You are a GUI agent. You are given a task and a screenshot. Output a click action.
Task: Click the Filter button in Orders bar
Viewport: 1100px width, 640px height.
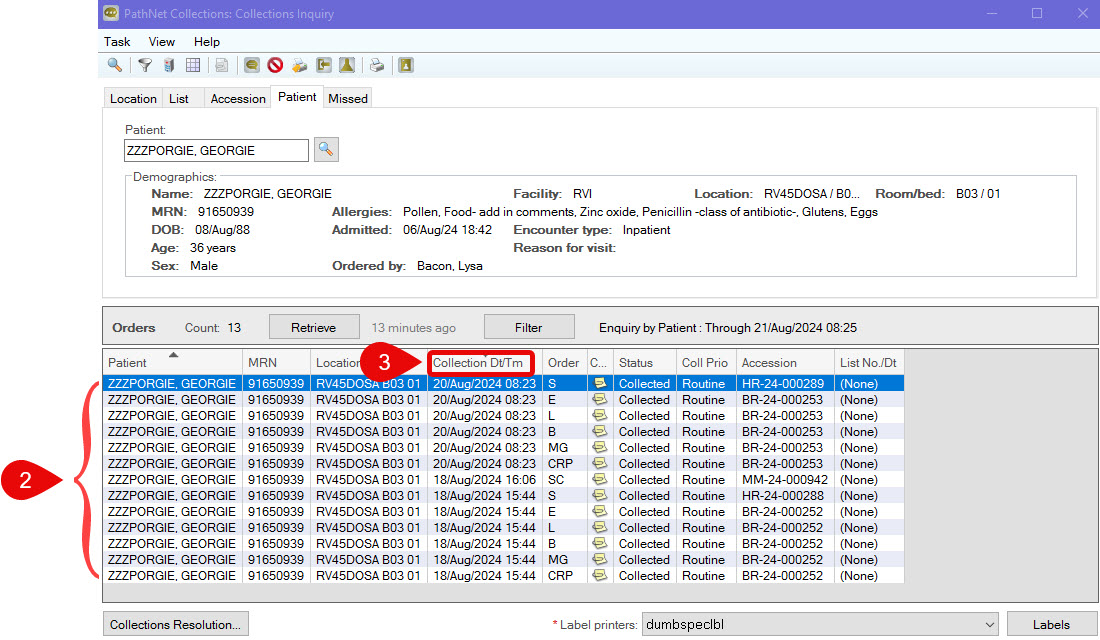(528, 328)
